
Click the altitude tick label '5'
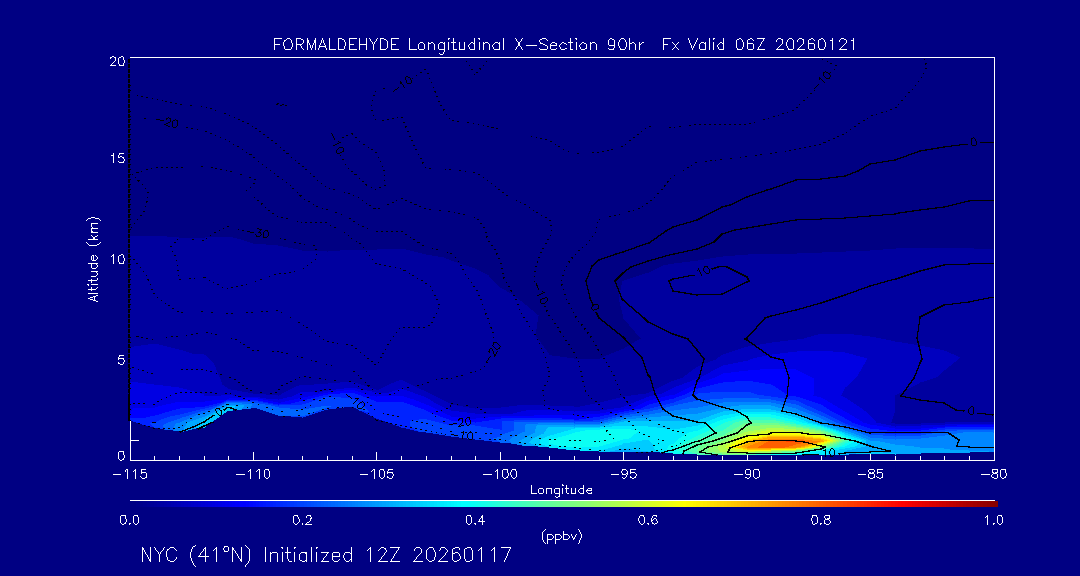coord(121,360)
